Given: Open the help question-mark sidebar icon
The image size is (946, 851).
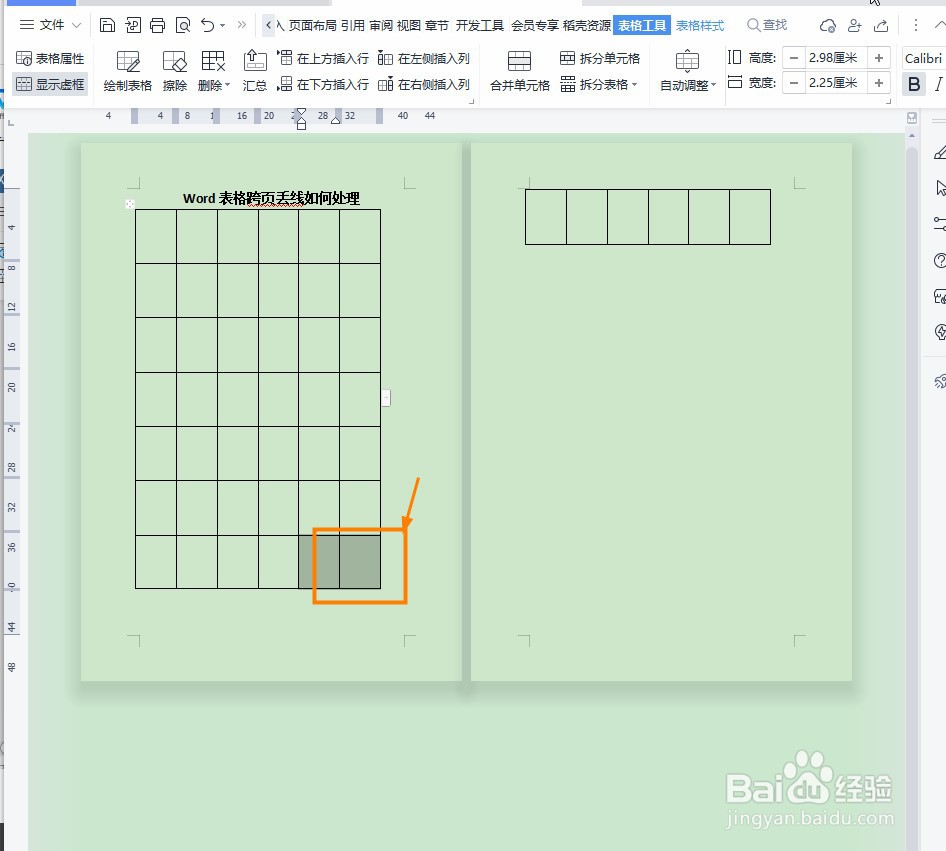Looking at the screenshot, I should click(x=939, y=261).
